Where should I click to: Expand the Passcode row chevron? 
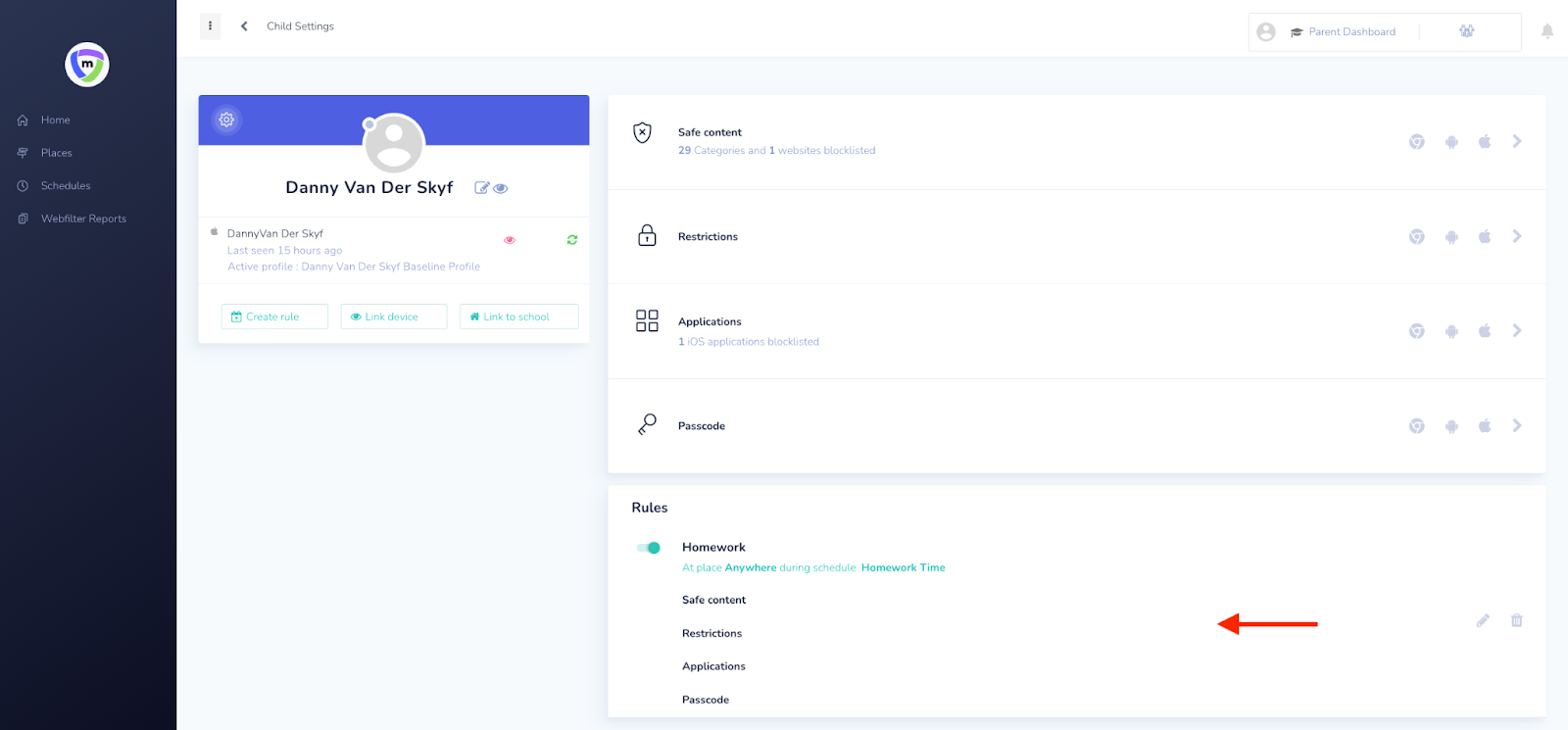tap(1517, 425)
